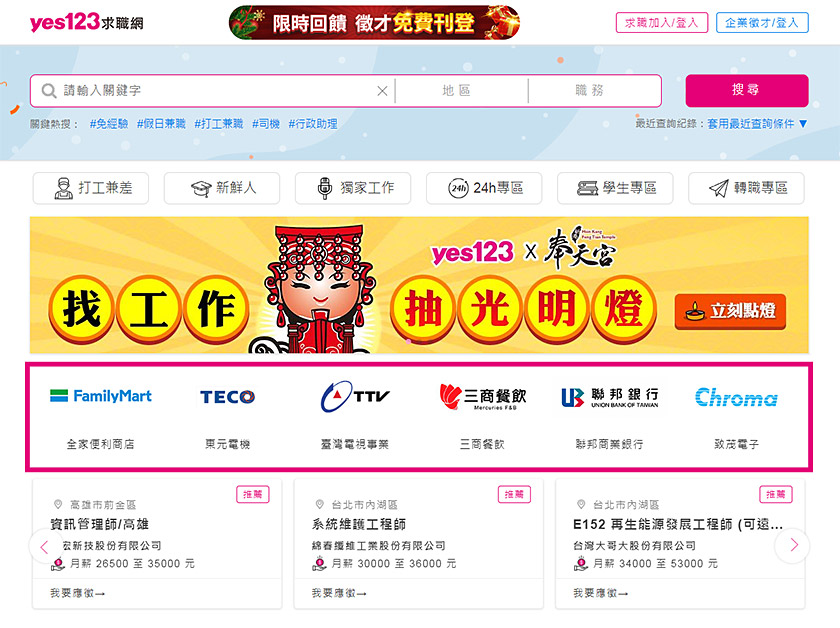Show next job cards with right arrow
The height and width of the screenshot is (628, 840).
792,545
